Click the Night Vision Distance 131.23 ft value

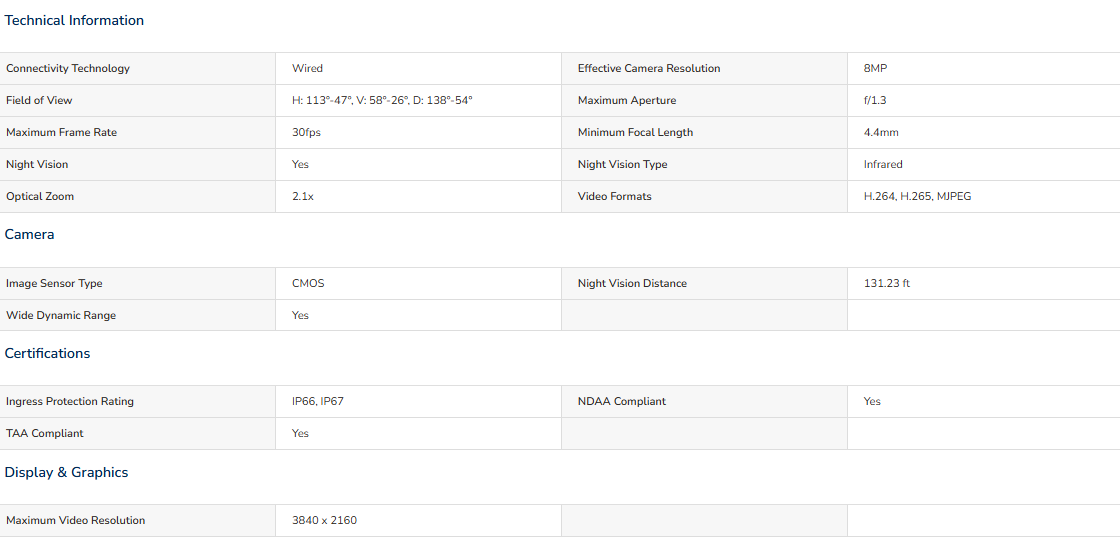tap(886, 284)
